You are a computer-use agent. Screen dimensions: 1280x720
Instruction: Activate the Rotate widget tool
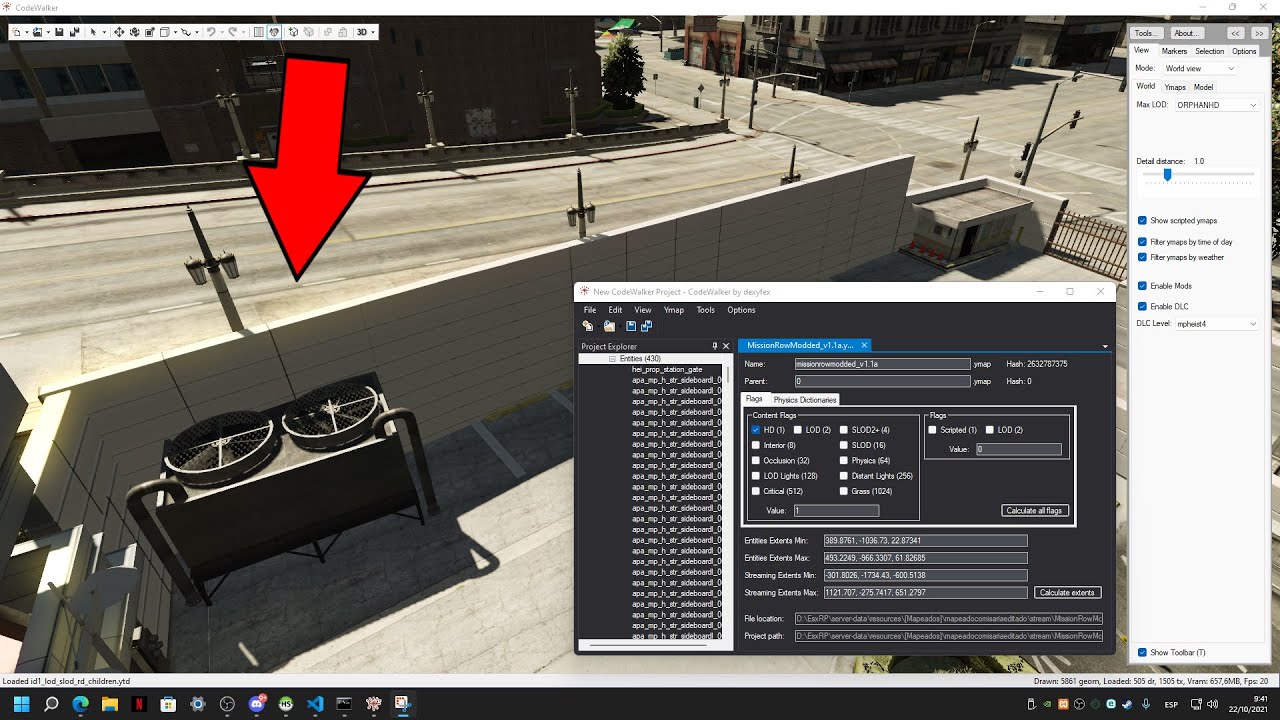pyautogui.click(x=134, y=32)
